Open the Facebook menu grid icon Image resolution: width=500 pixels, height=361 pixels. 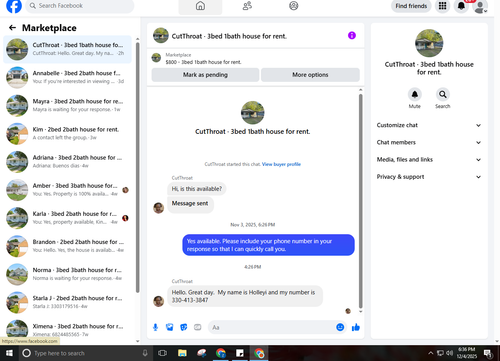(x=442, y=6)
